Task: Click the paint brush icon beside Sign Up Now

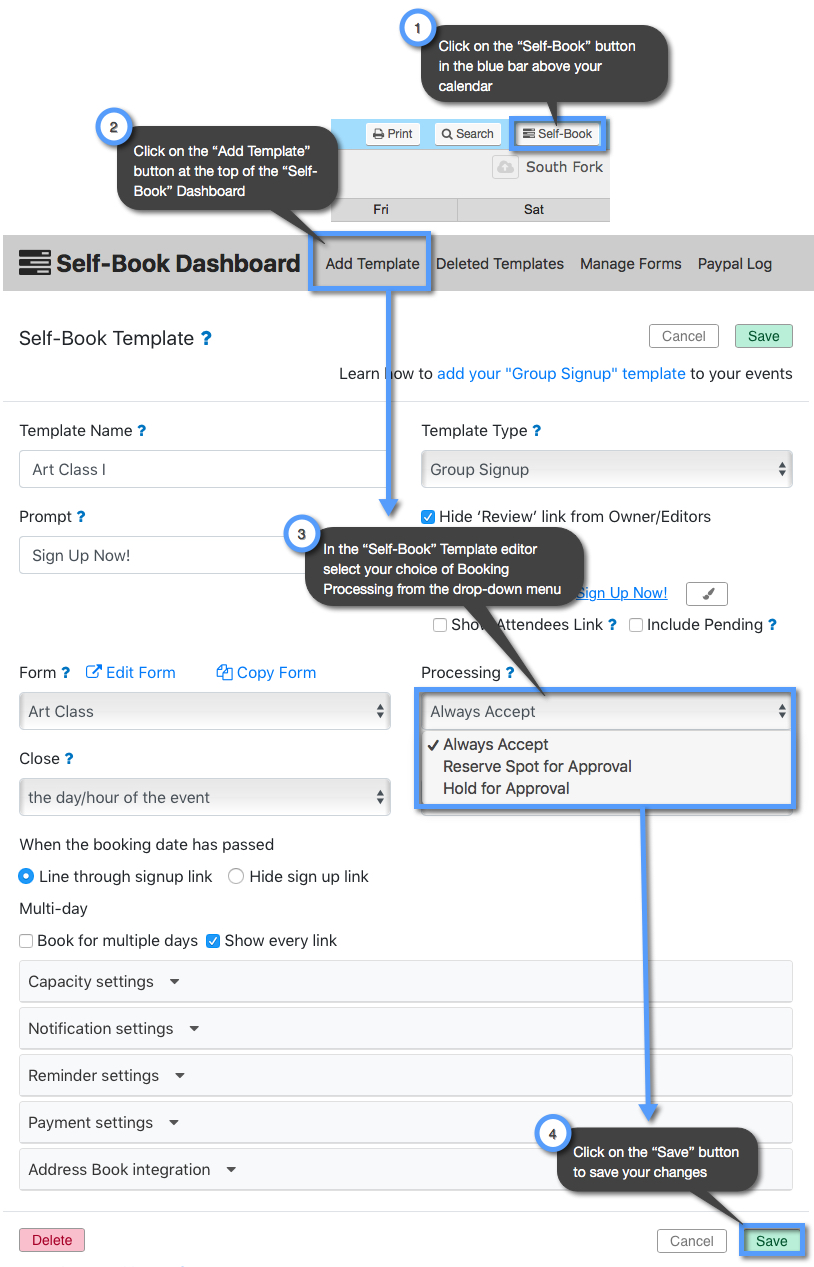Action: pos(706,593)
